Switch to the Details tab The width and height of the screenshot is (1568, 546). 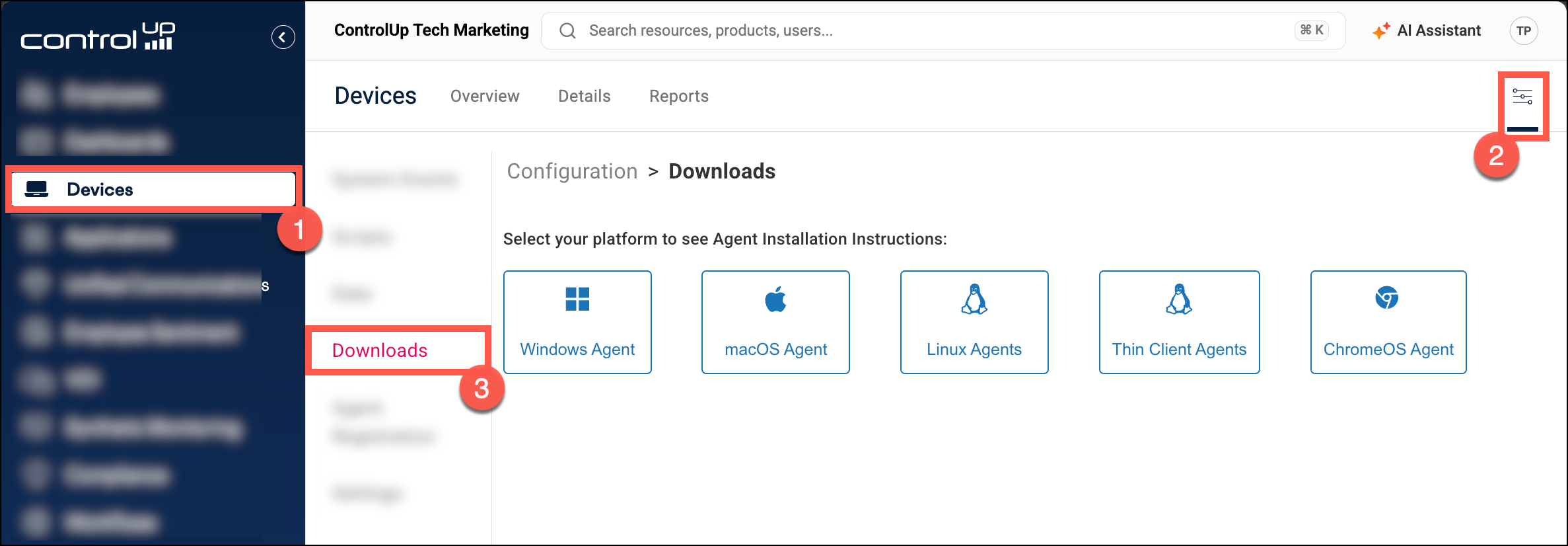coord(585,97)
